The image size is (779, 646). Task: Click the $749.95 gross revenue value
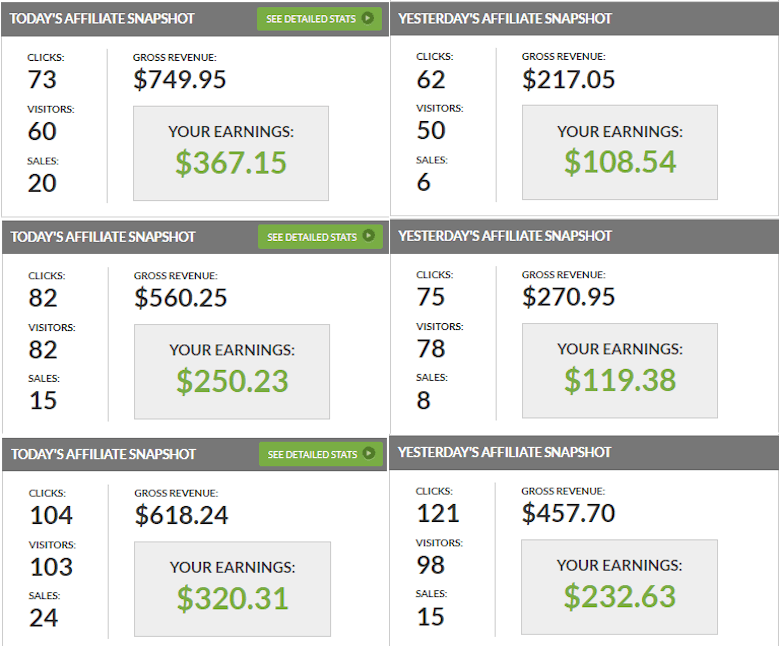tap(180, 80)
